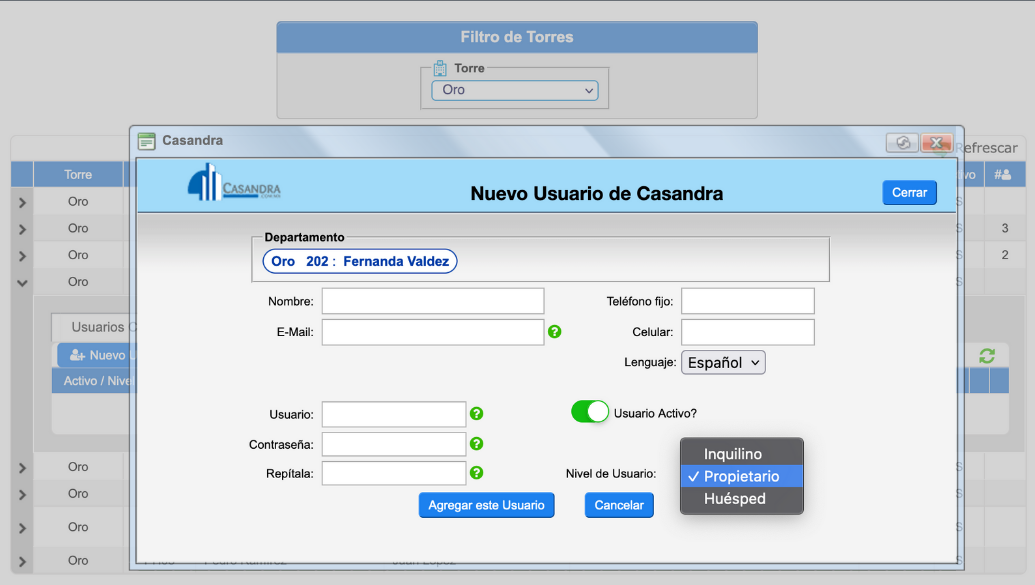Screen dimensions: 1035x585
Task: Click the Casandra building logo
Action: (x=233, y=183)
